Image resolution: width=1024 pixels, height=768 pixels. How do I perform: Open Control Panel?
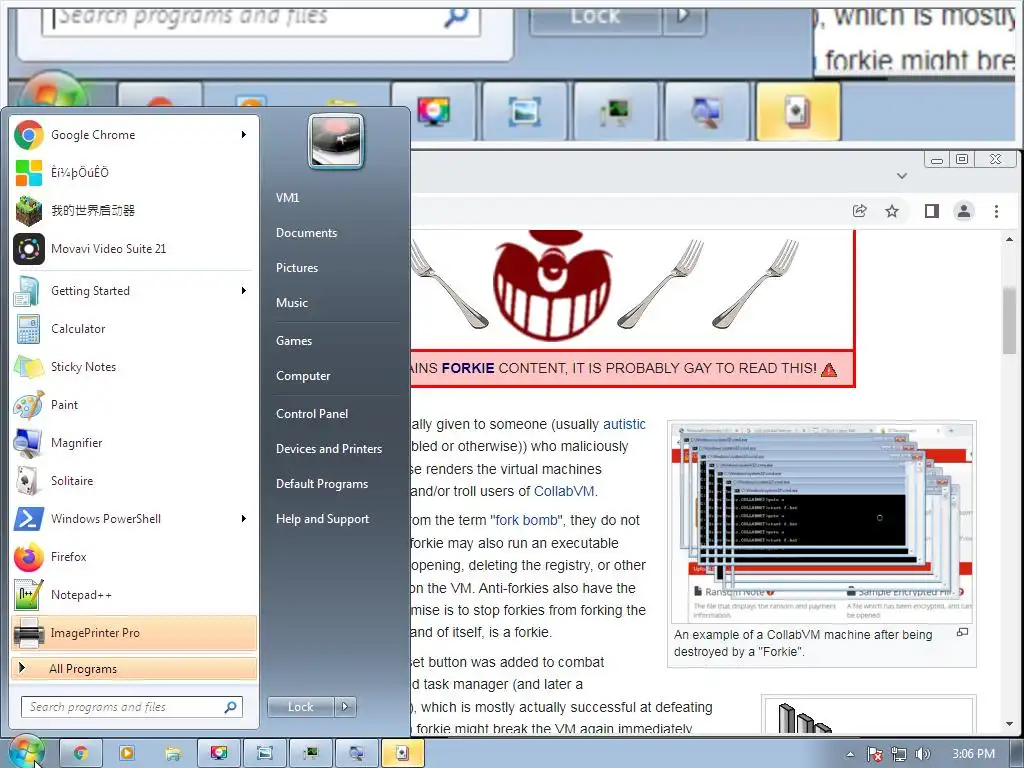pyautogui.click(x=312, y=413)
